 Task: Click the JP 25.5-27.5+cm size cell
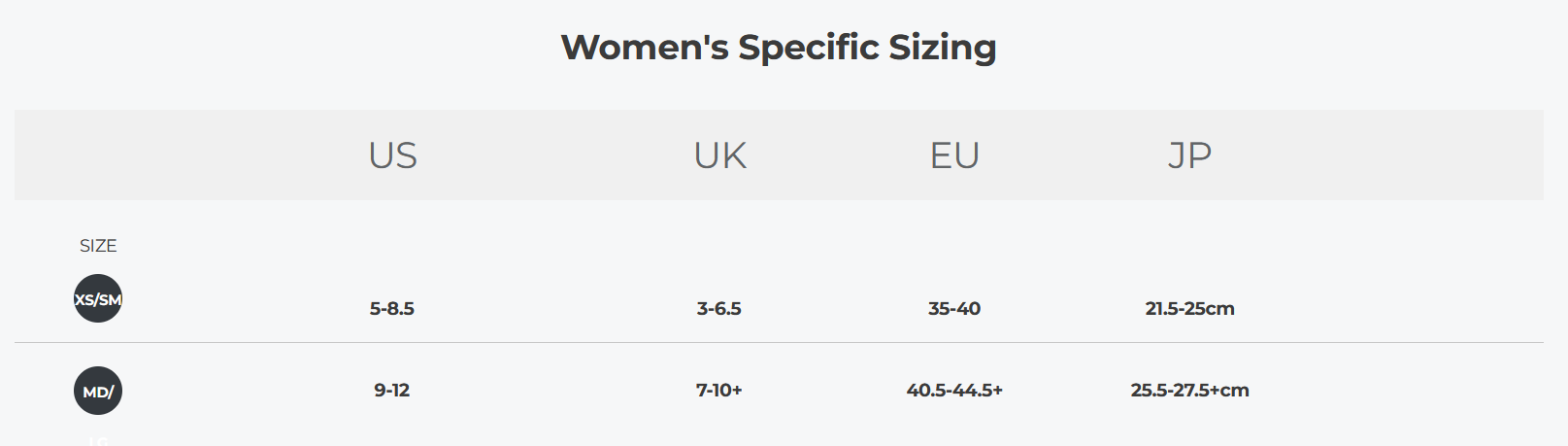pos(1189,391)
